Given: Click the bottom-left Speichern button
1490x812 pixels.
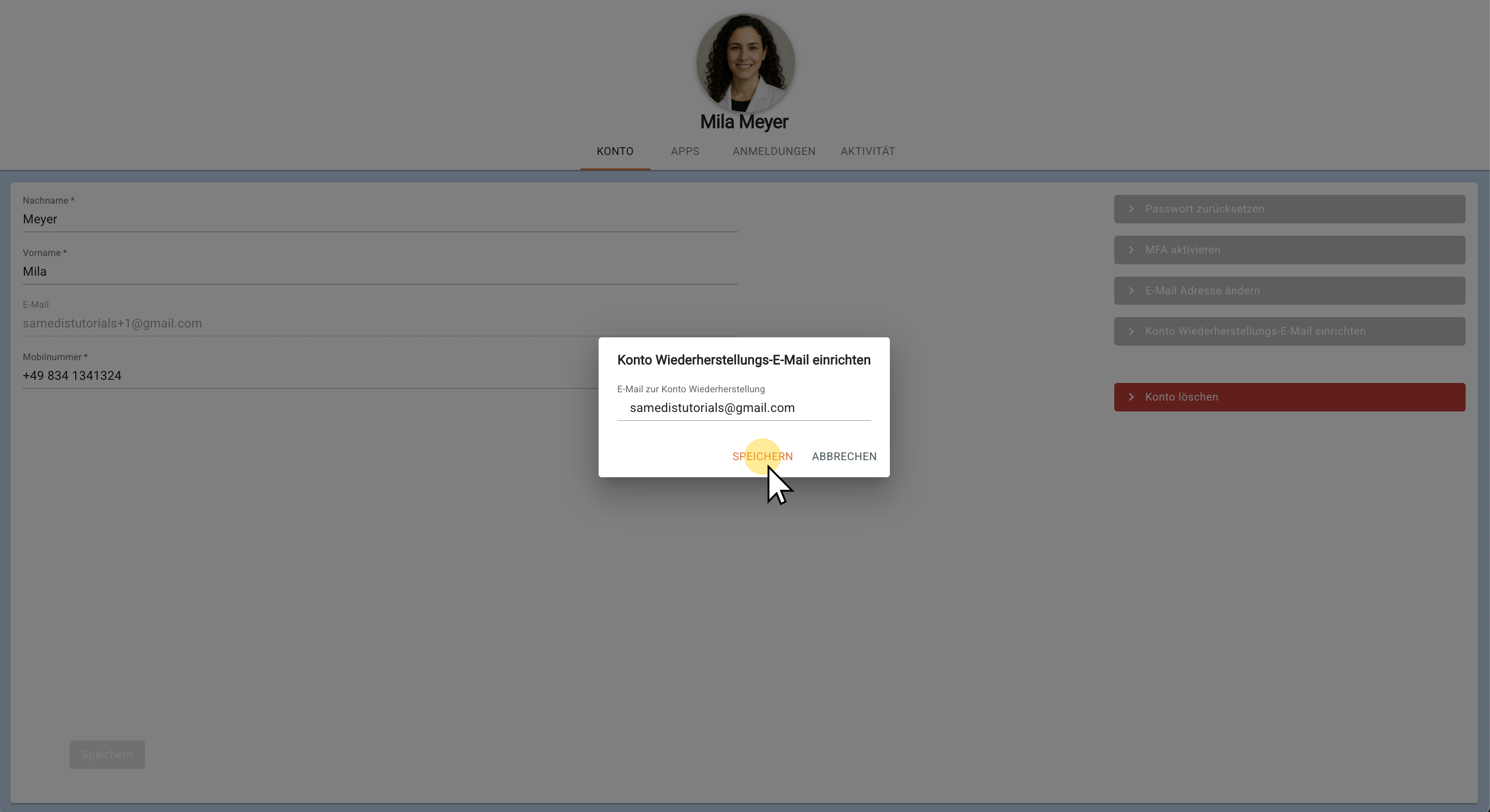Looking at the screenshot, I should (107, 754).
